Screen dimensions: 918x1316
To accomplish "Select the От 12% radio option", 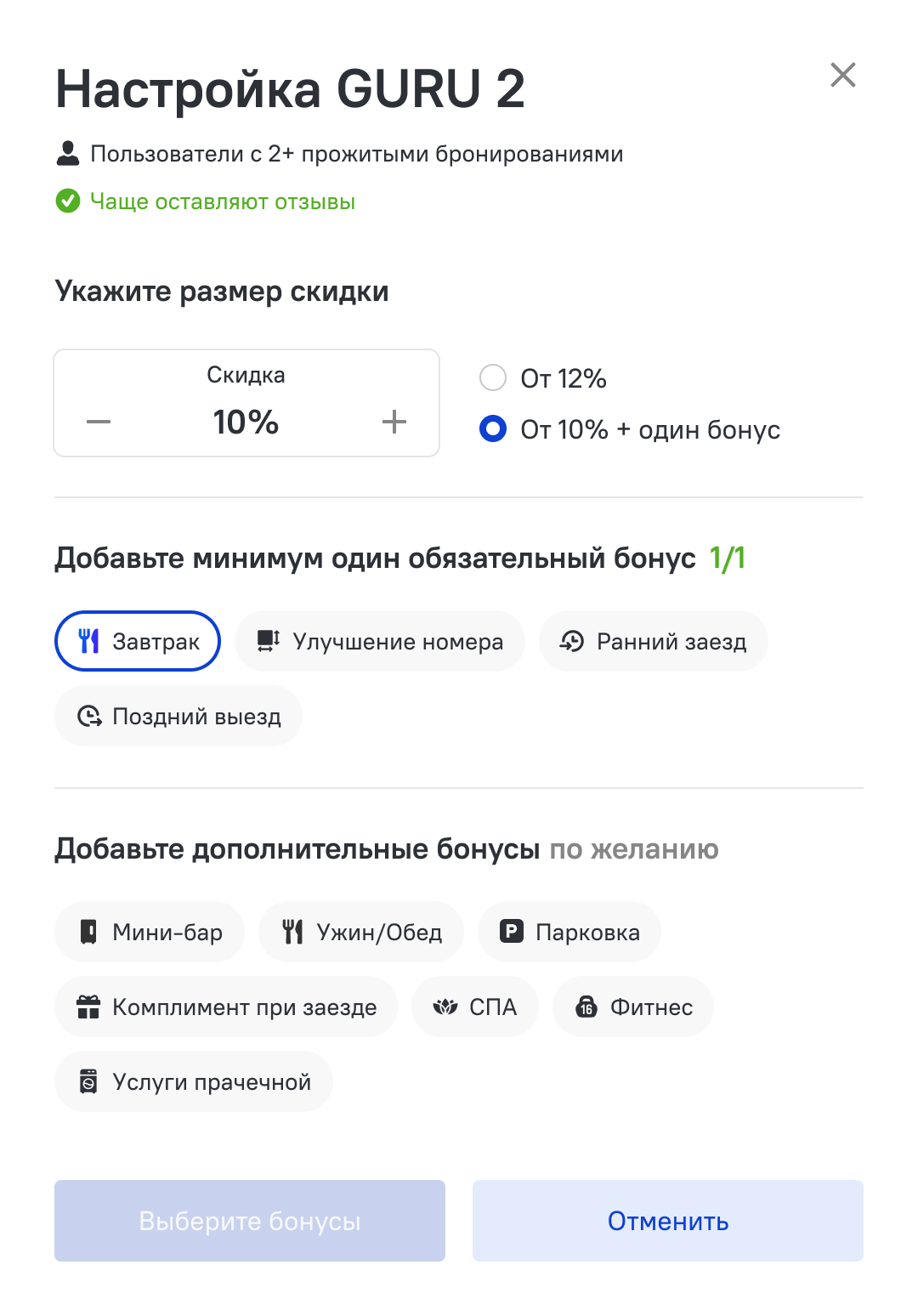I will (x=493, y=377).
